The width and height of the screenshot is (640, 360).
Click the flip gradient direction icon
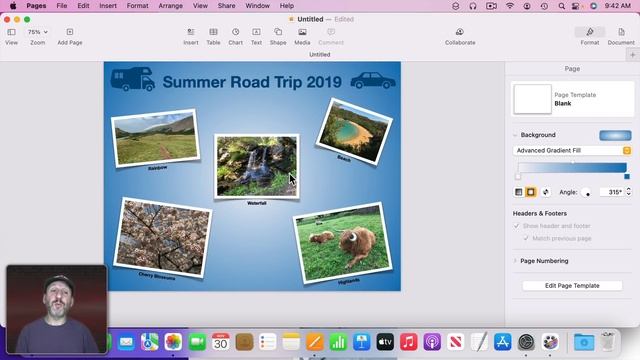point(546,192)
